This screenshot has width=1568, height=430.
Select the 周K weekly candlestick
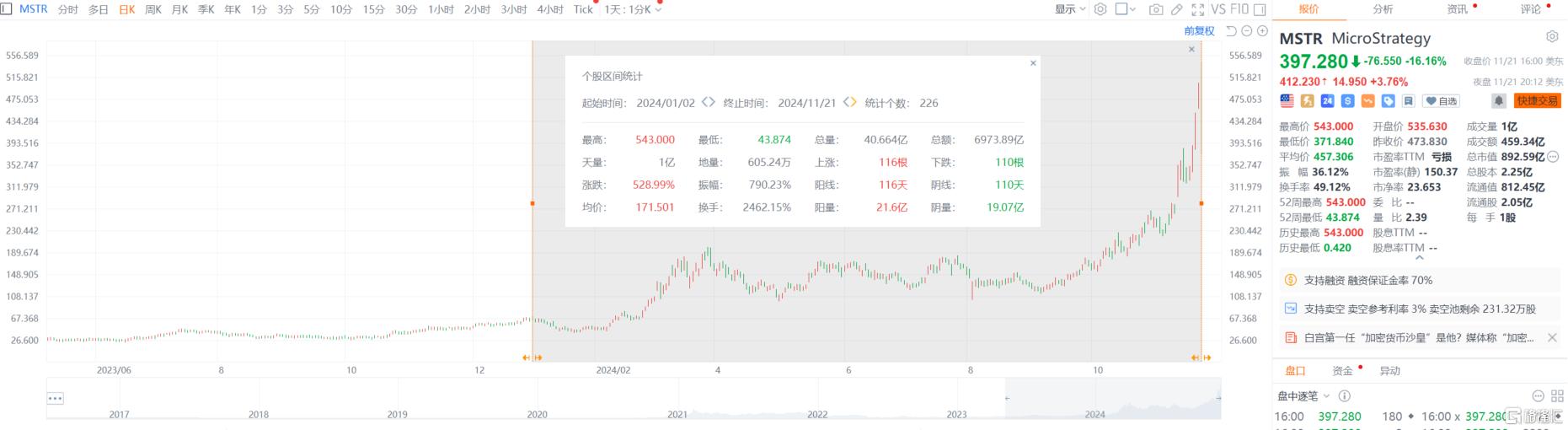153,9
